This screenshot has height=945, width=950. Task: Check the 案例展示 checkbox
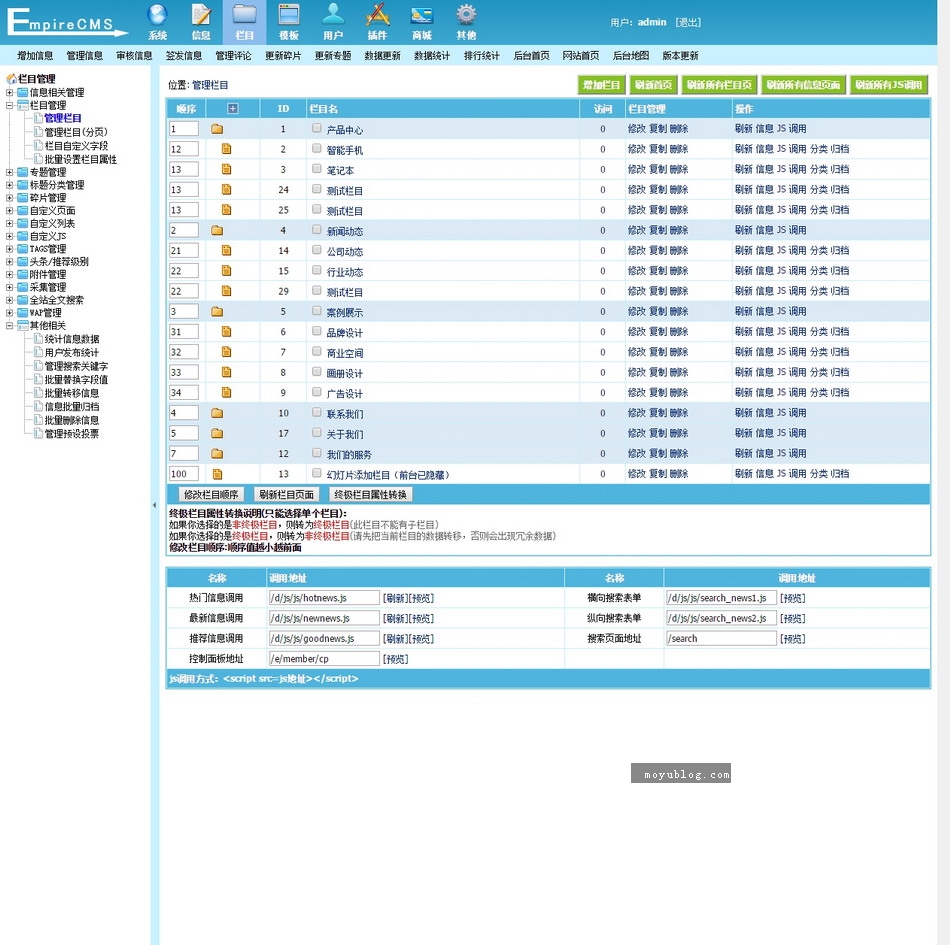pyautogui.click(x=316, y=311)
